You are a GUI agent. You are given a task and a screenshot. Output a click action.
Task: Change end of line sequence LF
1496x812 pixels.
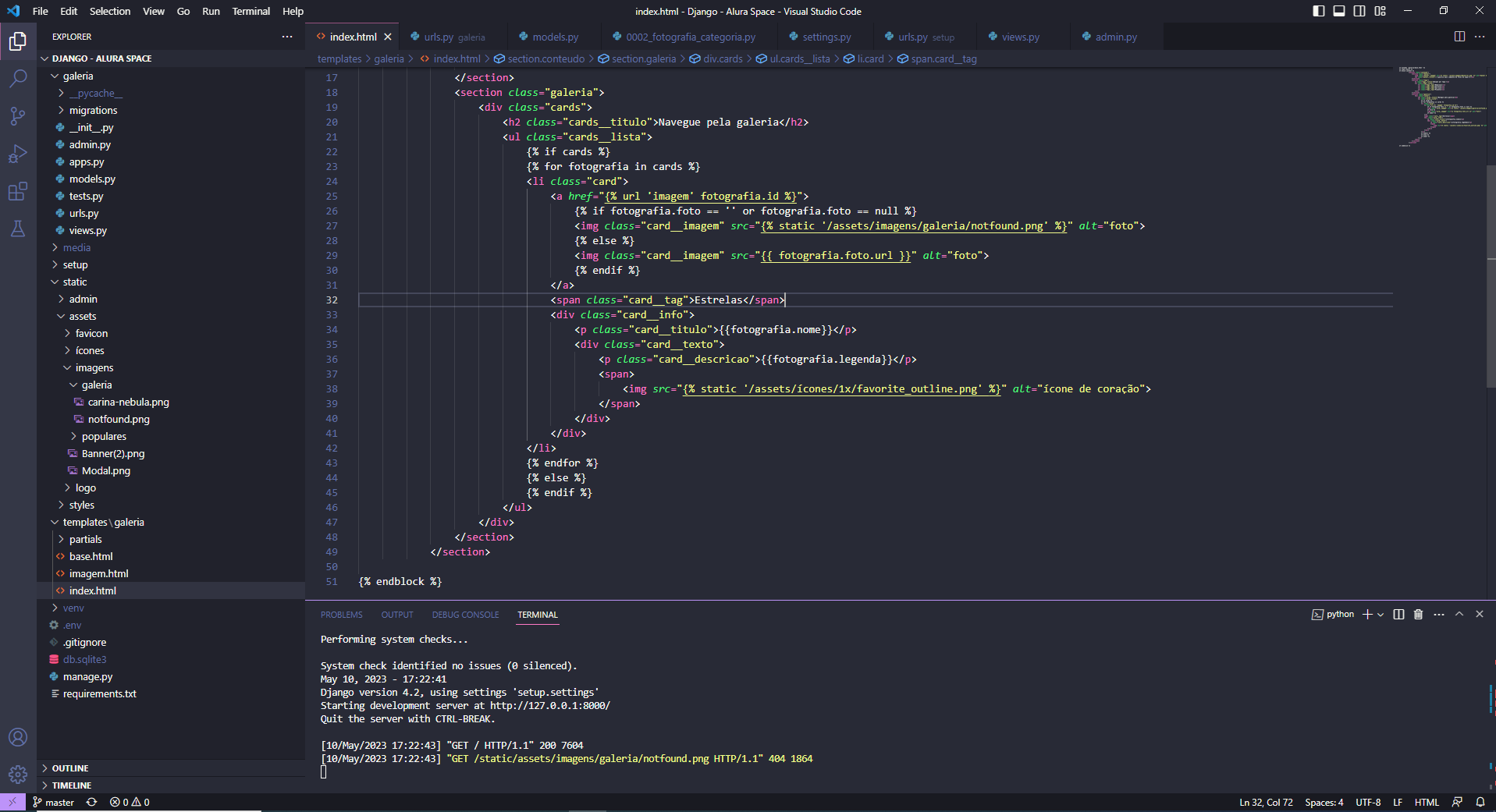coord(1398,802)
